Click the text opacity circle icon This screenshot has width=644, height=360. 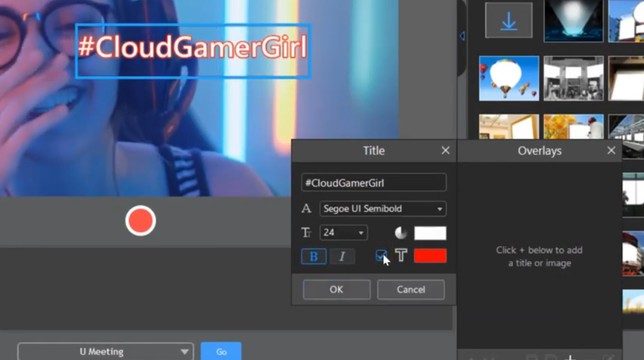[x=400, y=233]
